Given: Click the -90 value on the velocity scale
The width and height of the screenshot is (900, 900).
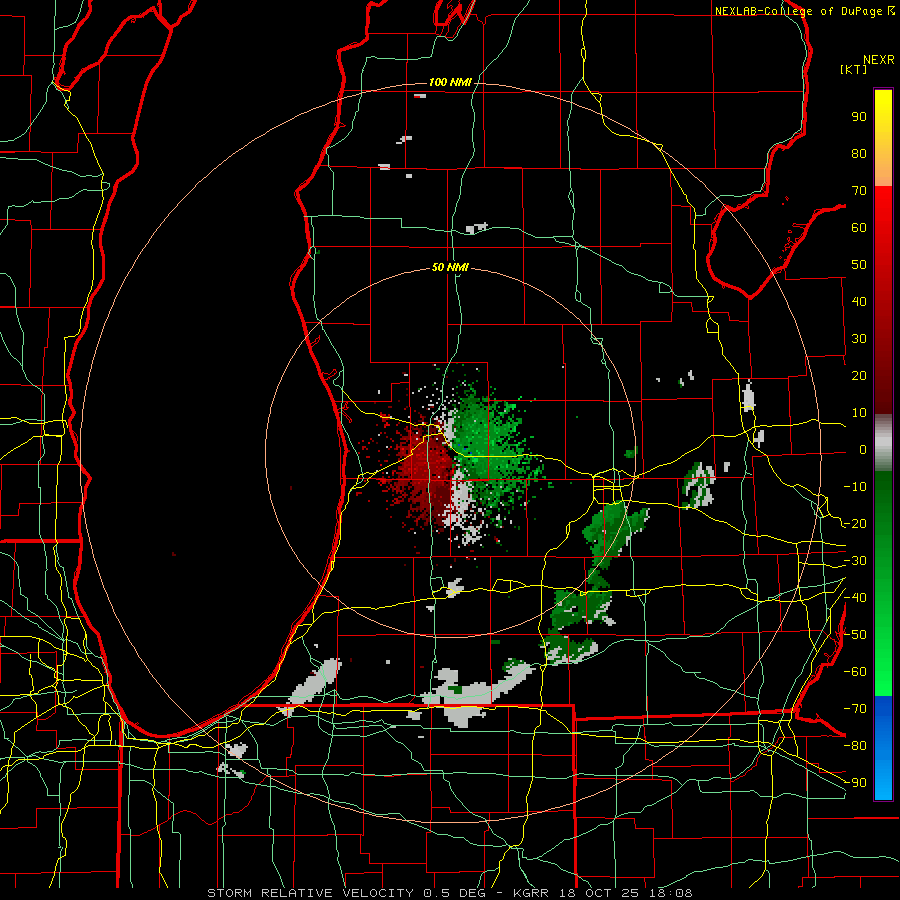Looking at the screenshot, I should [855, 783].
